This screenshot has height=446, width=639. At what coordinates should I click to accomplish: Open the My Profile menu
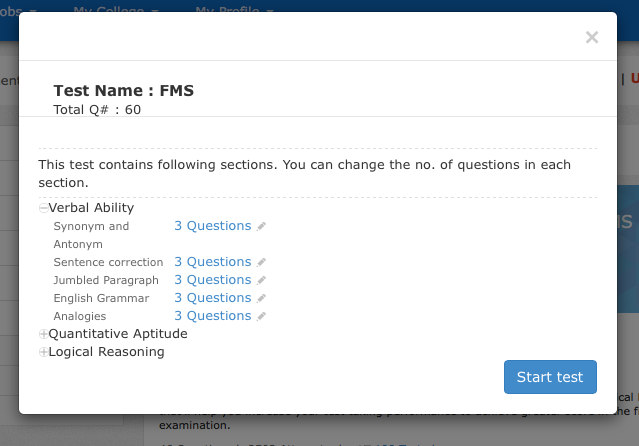(x=234, y=9)
